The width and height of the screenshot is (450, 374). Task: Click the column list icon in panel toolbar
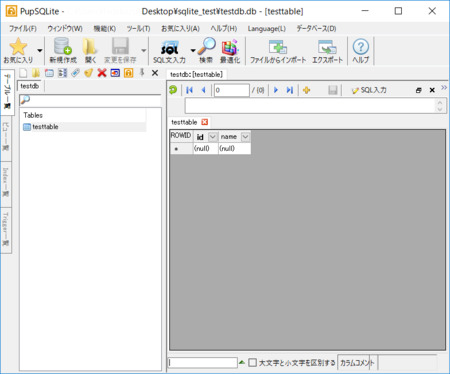(62, 73)
